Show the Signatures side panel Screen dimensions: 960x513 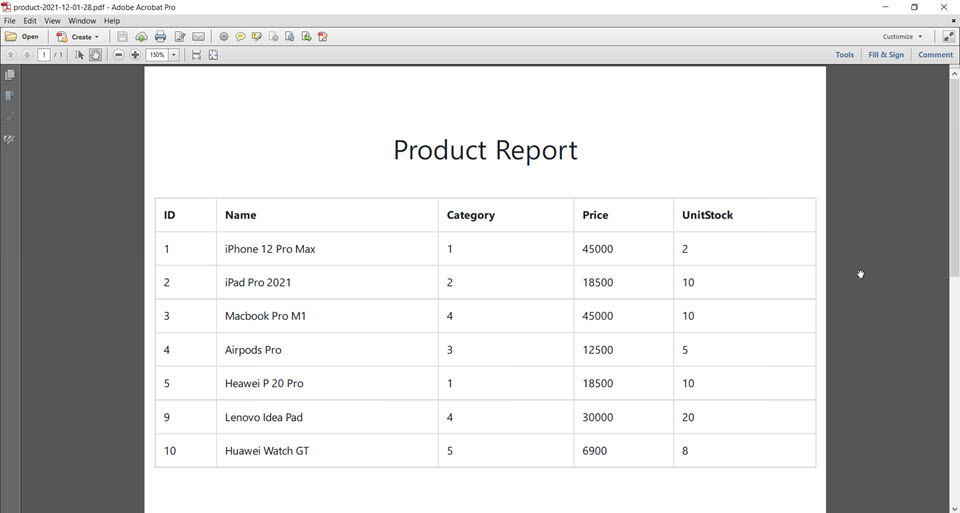tap(10, 140)
